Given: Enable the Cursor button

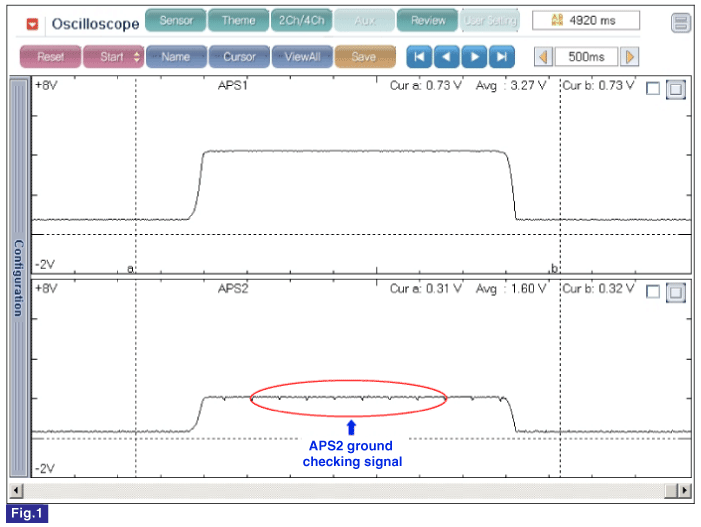Looking at the screenshot, I should point(239,57).
